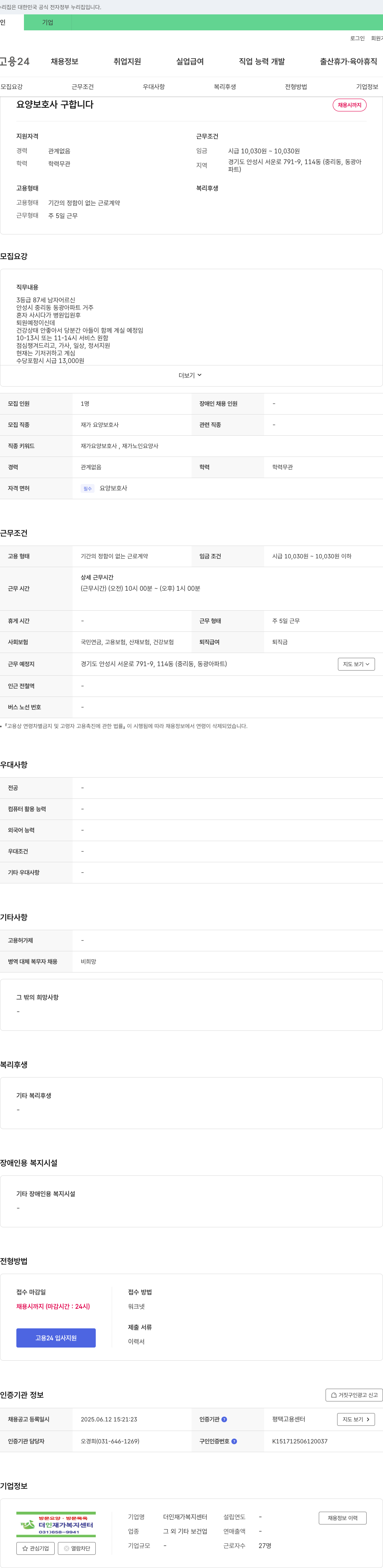Open 채용정보 이력 button
Viewport: 383px width, 1568px height.
click(x=343, y=1518)
